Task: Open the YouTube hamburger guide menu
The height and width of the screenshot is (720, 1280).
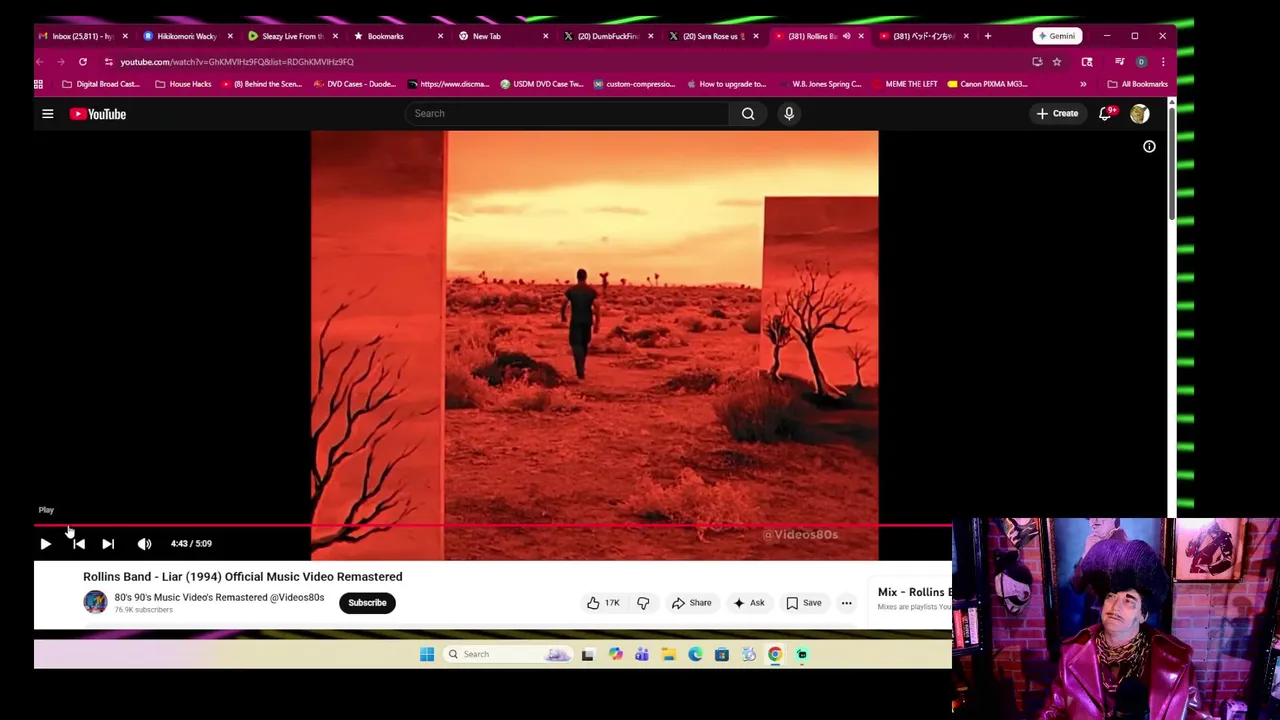Action: point(47,114)
